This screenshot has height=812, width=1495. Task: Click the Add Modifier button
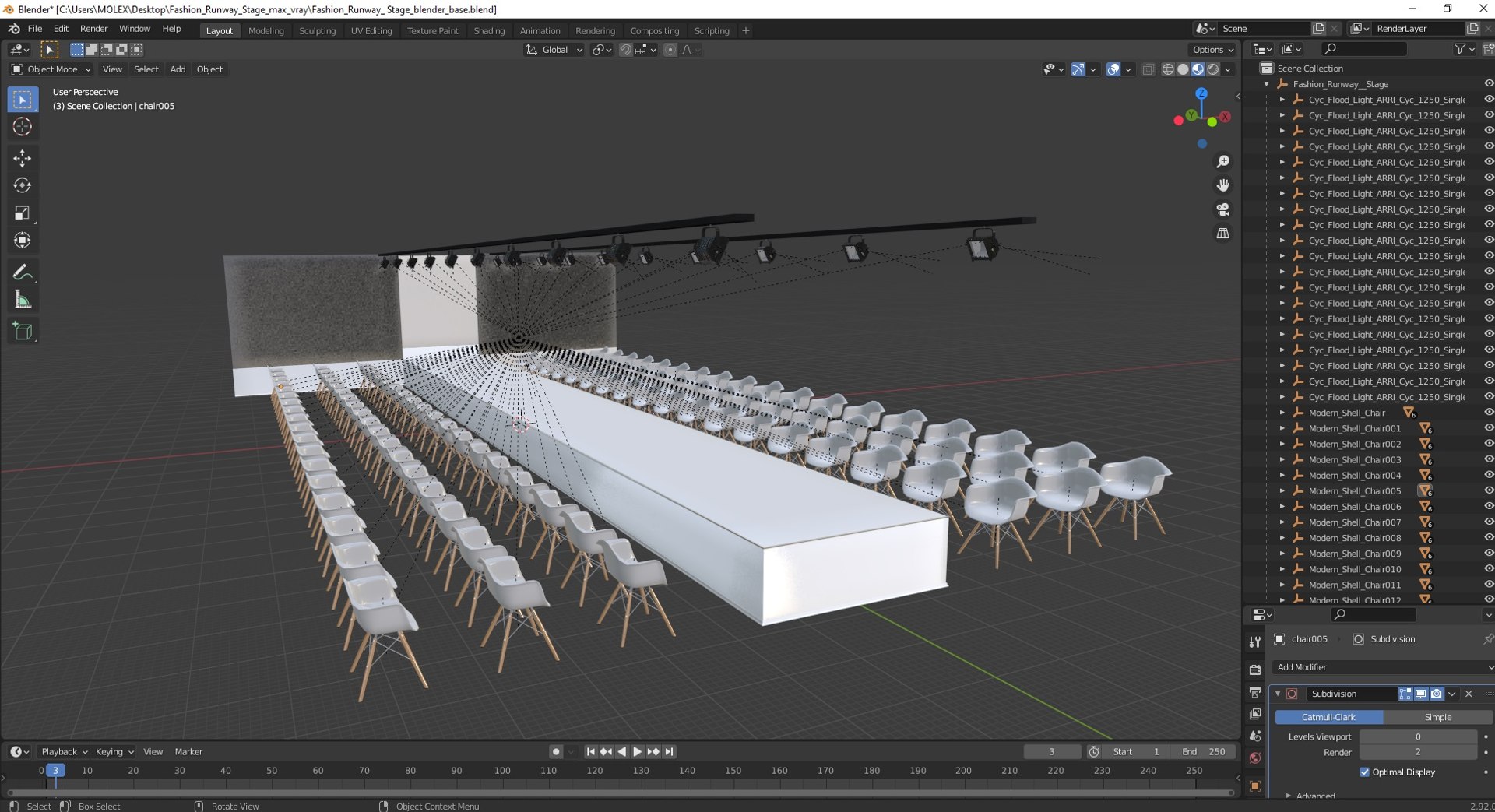[1383, 667]
